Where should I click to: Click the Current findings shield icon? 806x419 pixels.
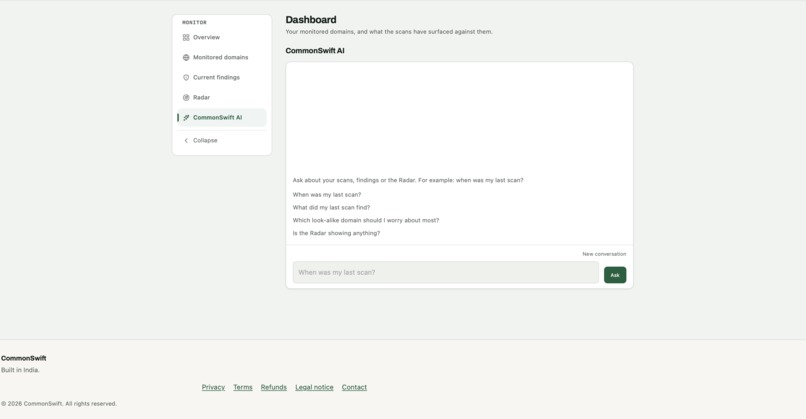pyautogui.click(x=186, y=78)
